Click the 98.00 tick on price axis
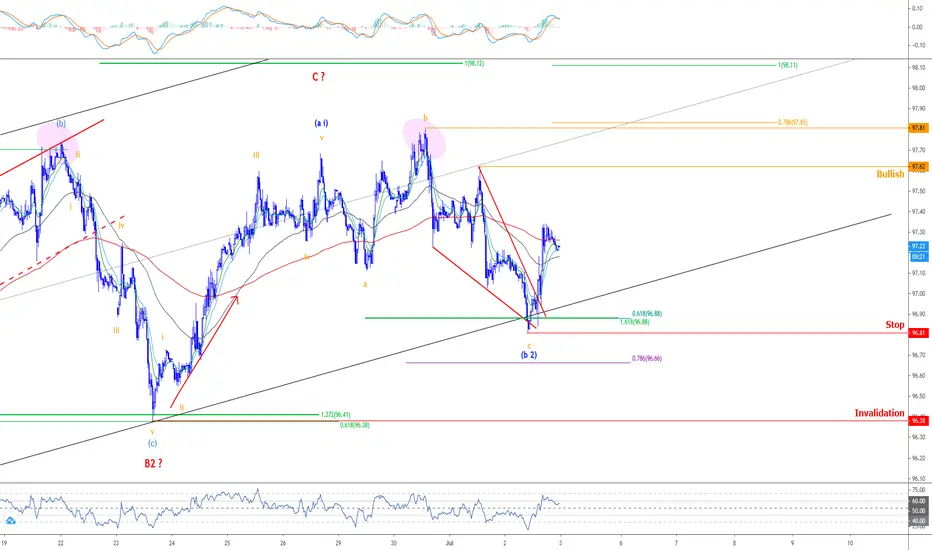The height and width of the screenshot is (550, 932). coord(918,88)
